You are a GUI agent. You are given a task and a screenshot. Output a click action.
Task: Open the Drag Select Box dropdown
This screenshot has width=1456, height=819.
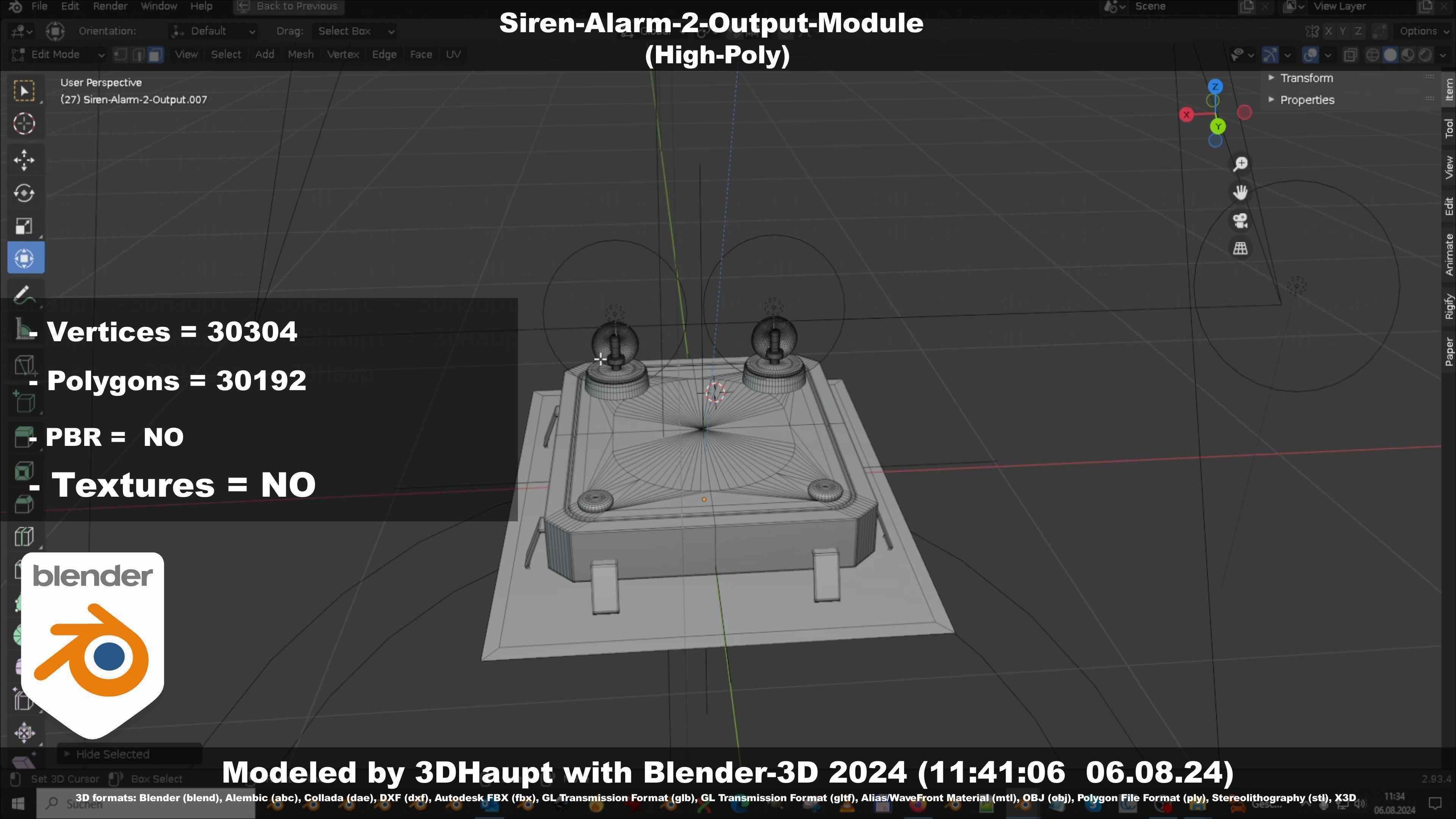[355, 31]
